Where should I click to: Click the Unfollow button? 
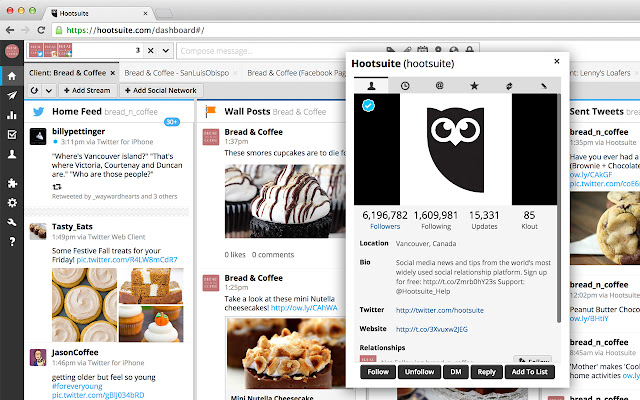[419, 372]
